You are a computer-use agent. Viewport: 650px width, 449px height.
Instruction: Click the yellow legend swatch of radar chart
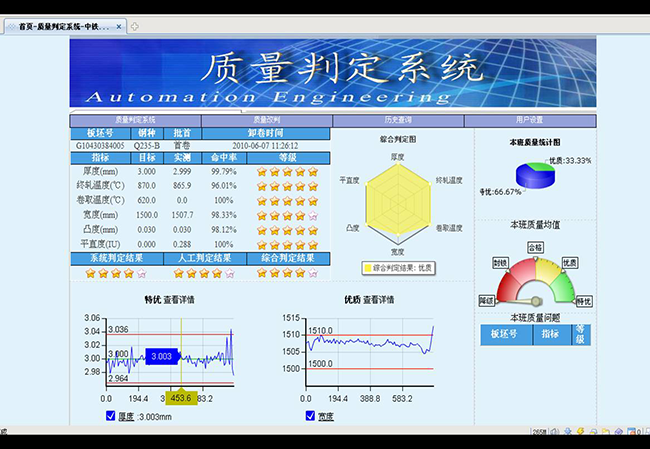pos(367,268)
